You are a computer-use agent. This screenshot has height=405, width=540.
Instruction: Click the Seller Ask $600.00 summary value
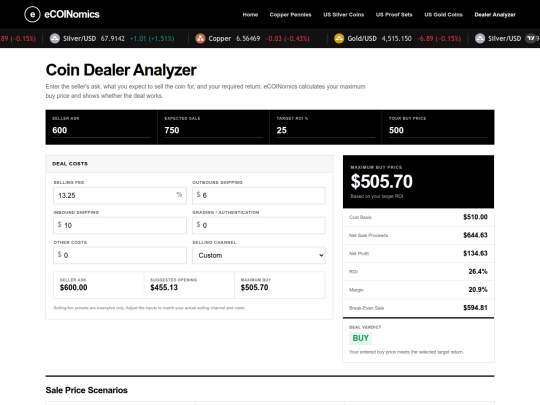[73, 288]
